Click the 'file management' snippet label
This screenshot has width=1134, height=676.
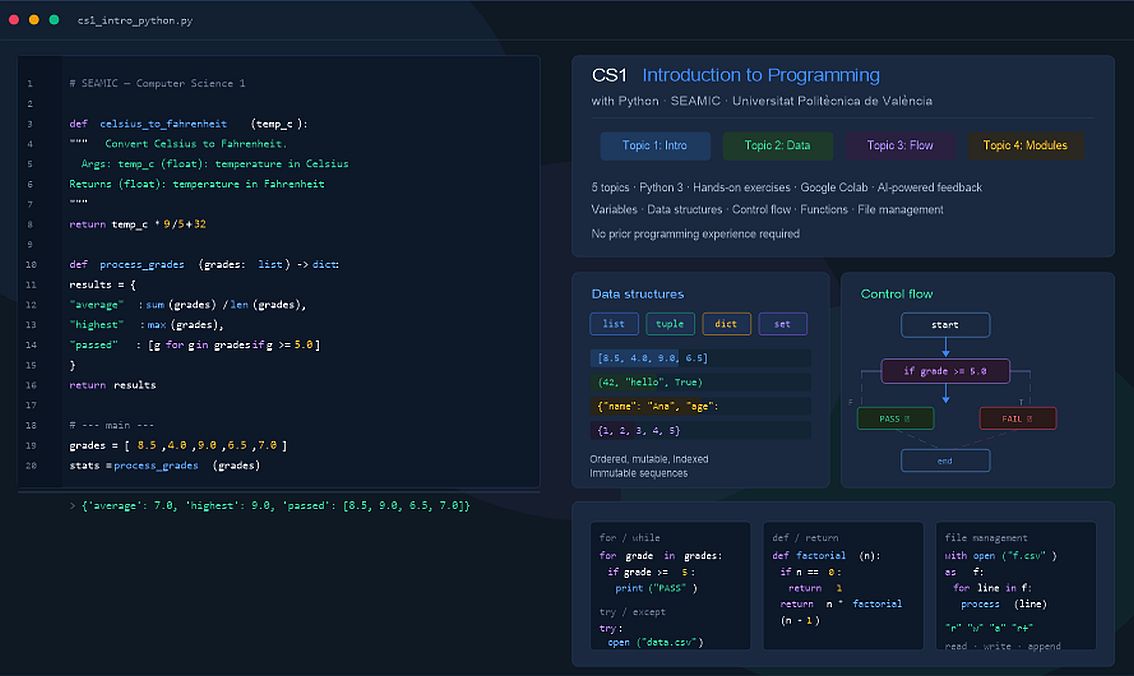pos(986,538)
